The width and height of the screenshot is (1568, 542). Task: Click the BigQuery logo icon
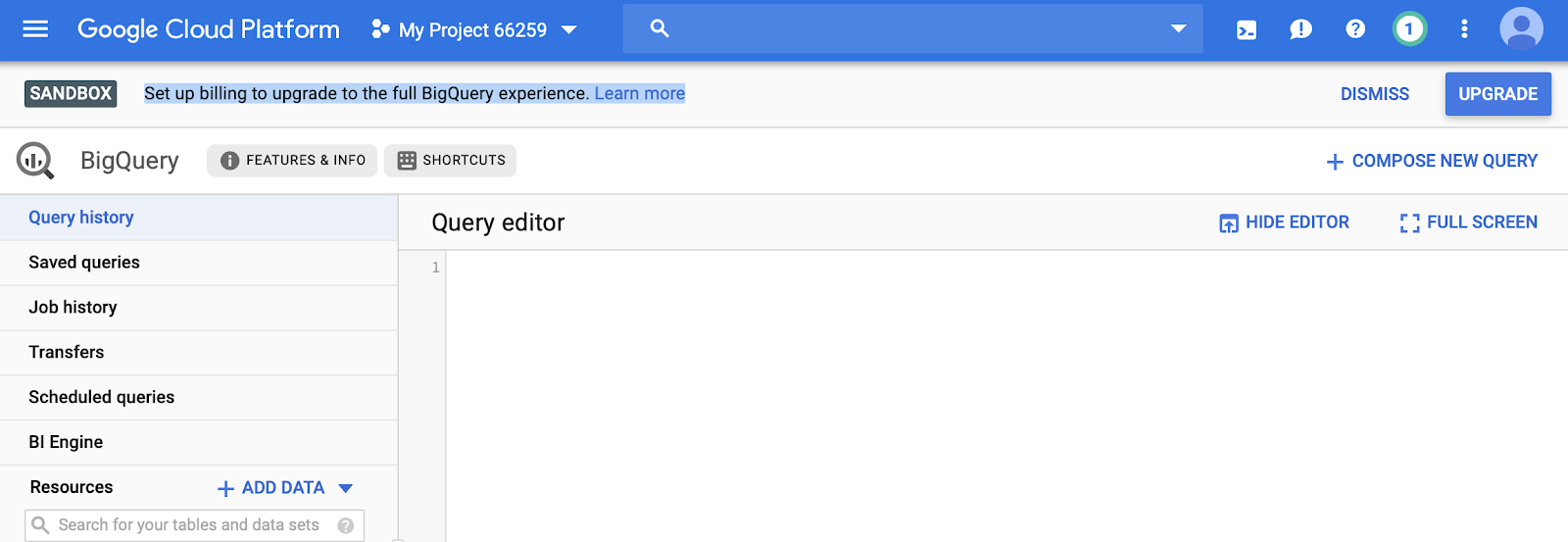(x=35, y=160)
